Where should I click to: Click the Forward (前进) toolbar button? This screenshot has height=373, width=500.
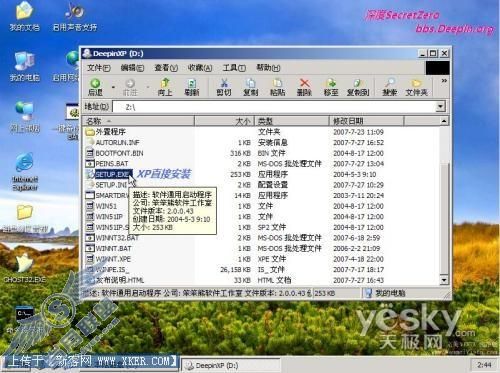pyautogui.click(x=130, y=87)
